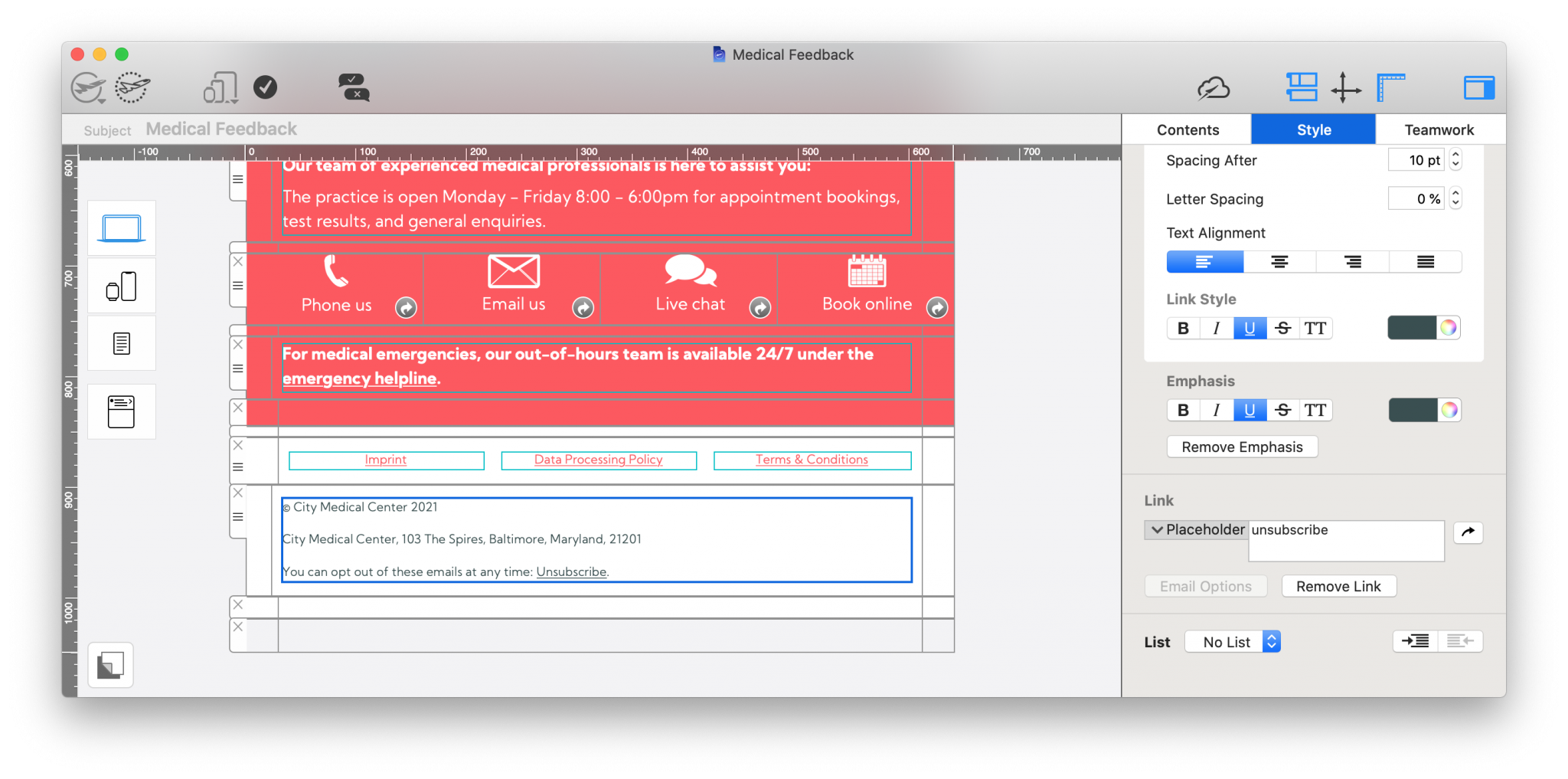
Task: Set text alignment to center
Action: [x=1279, y=262]
